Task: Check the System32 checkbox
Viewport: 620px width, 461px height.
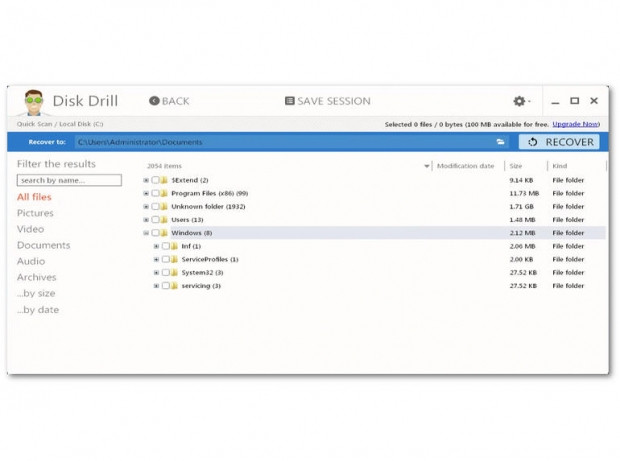Action: click(166, 273)
